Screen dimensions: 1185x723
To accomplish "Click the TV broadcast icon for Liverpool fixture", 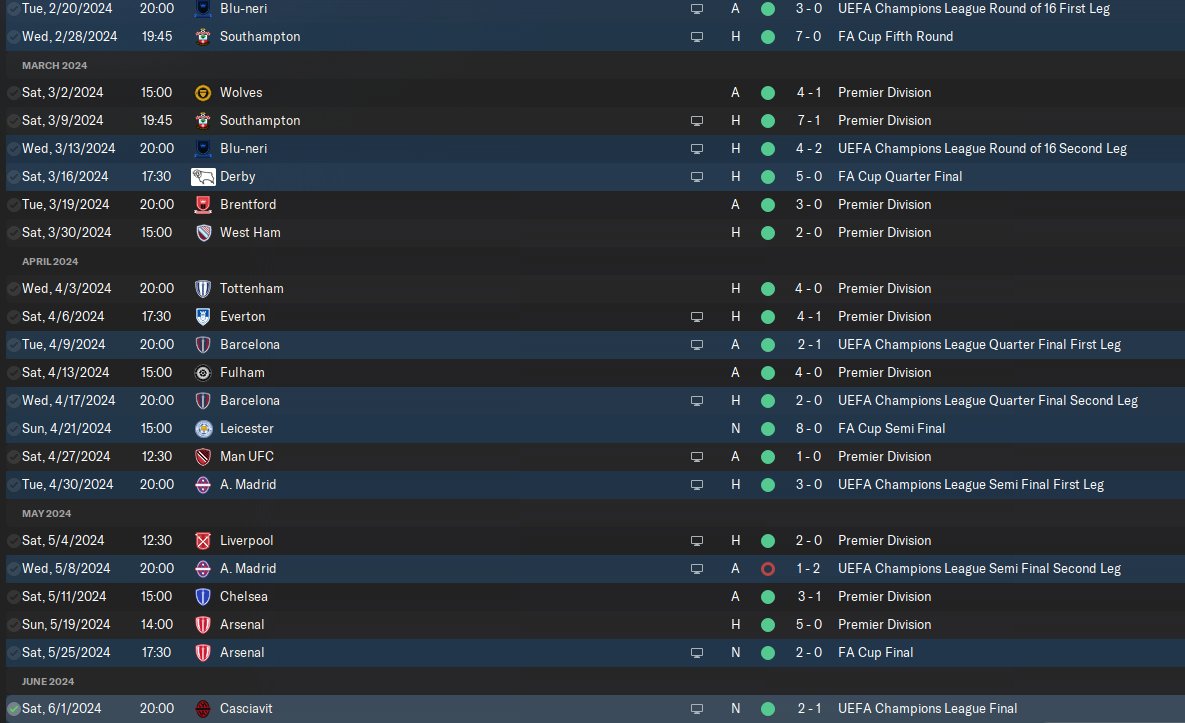I will click(697, 541).
